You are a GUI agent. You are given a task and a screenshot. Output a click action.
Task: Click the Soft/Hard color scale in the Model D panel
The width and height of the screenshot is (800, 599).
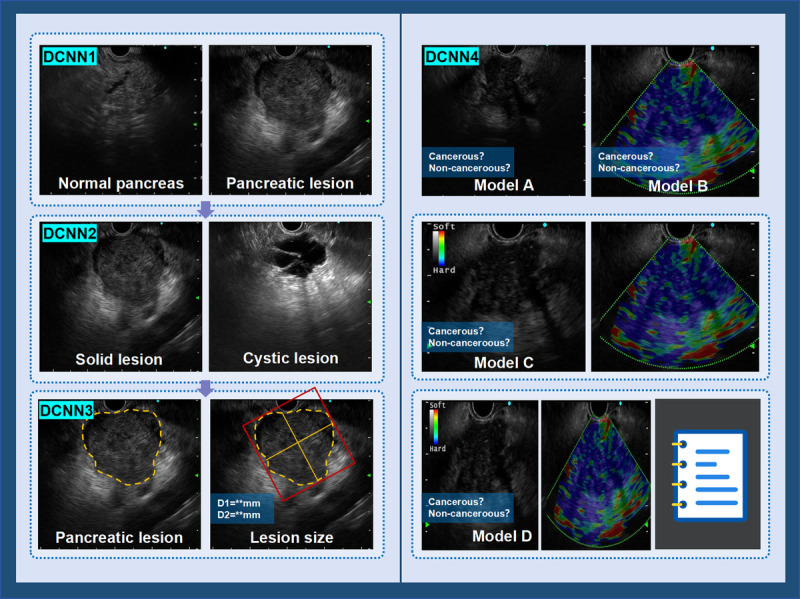point(437,427)
